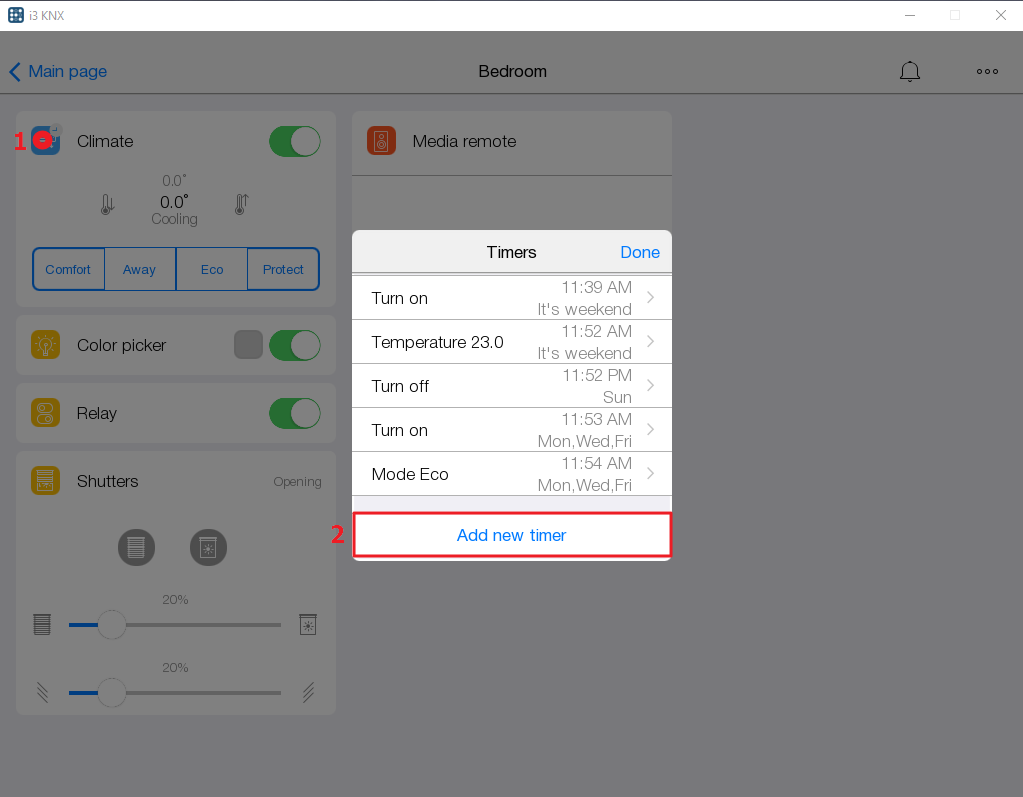The width and height of the screenshot is (1023, 797).
Task: Open the gray color swatch next to Color picker
Action: click(x=247, y=344)
